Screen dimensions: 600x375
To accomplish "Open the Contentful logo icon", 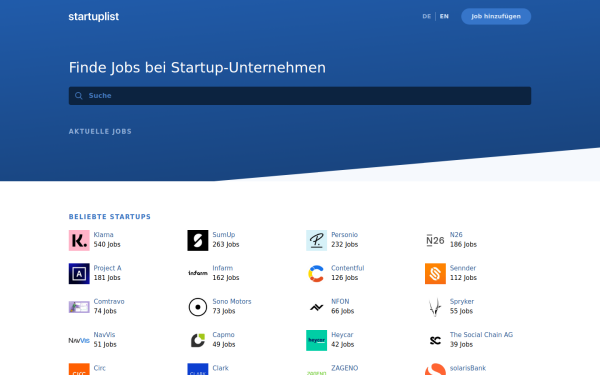I will pos(316,274).
